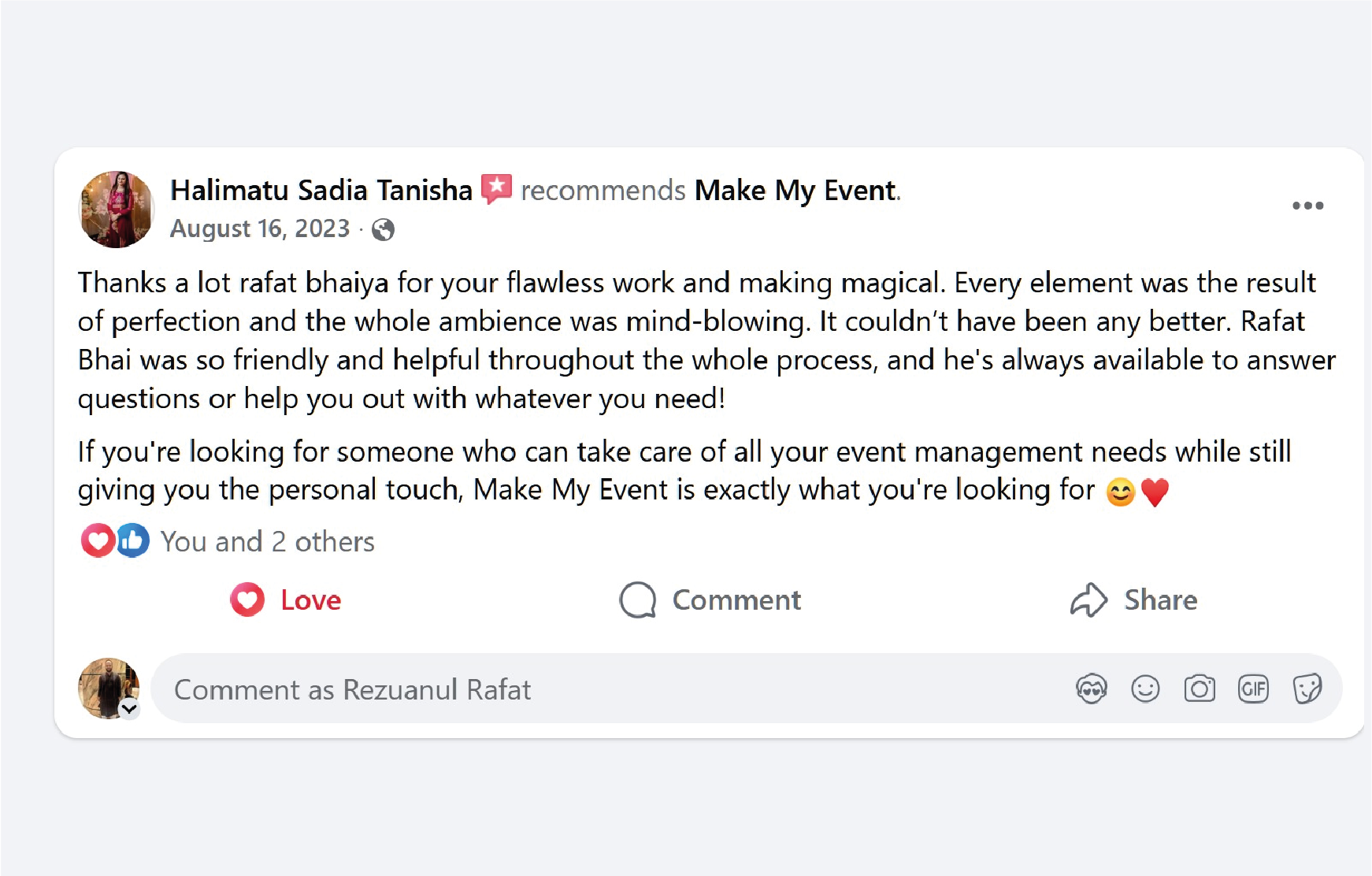The height and width of the screenshot is (876, 1372).
Task: Click the love reaction emoji on reactions summary
Action: pyautogui.click(x=96, y=540)
